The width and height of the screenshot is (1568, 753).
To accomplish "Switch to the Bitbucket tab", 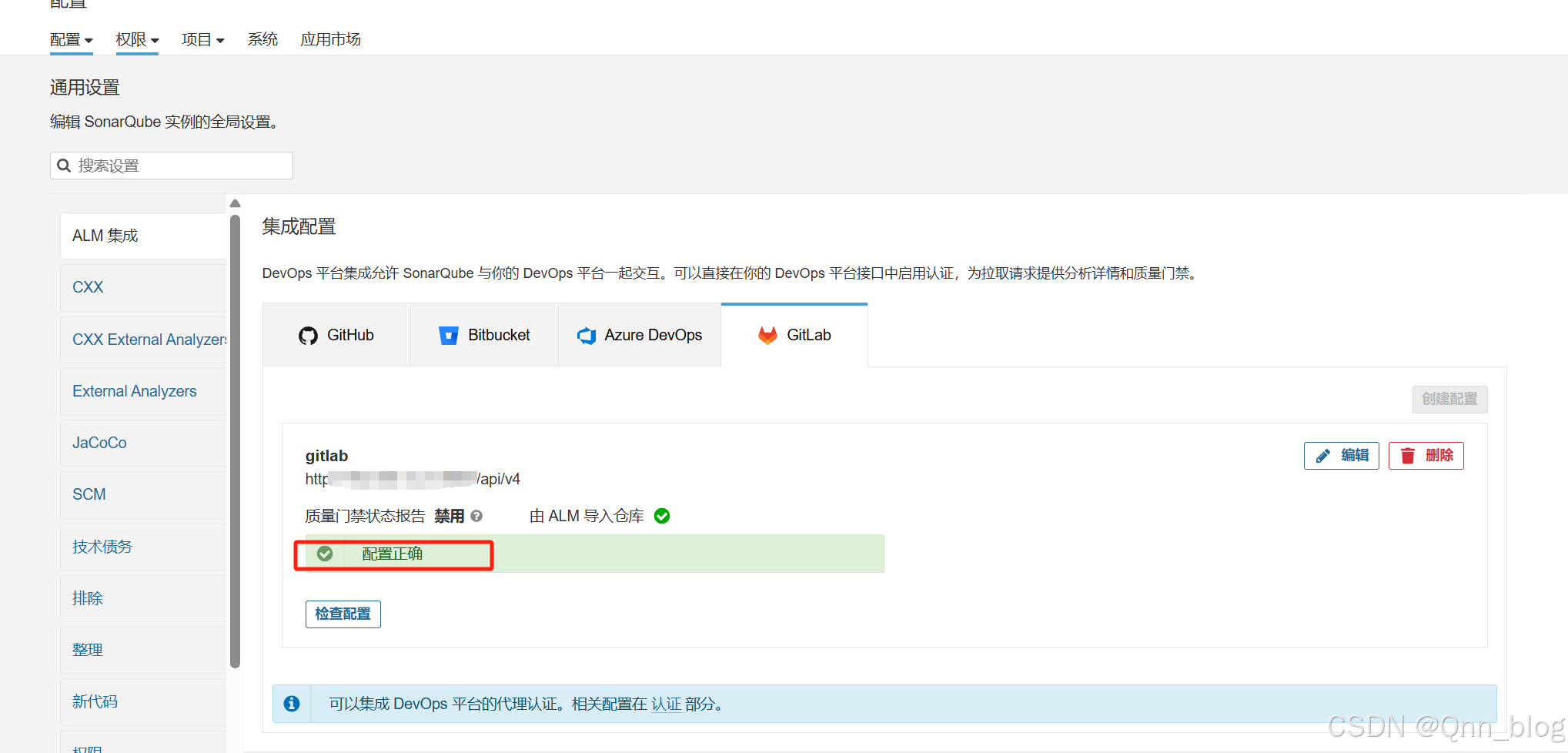I will tap(485, 335).
